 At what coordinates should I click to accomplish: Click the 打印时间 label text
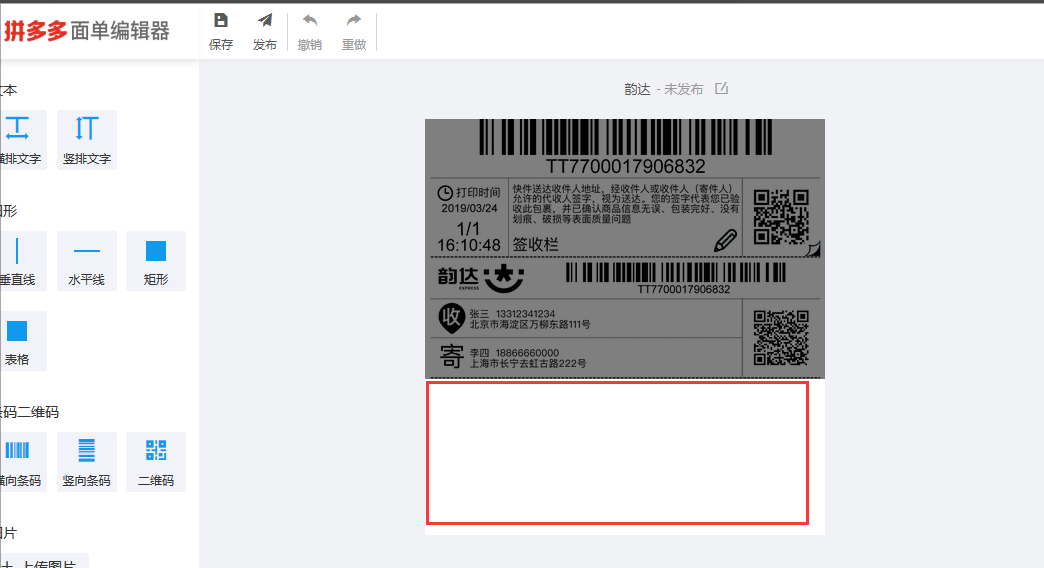[477, 193]
